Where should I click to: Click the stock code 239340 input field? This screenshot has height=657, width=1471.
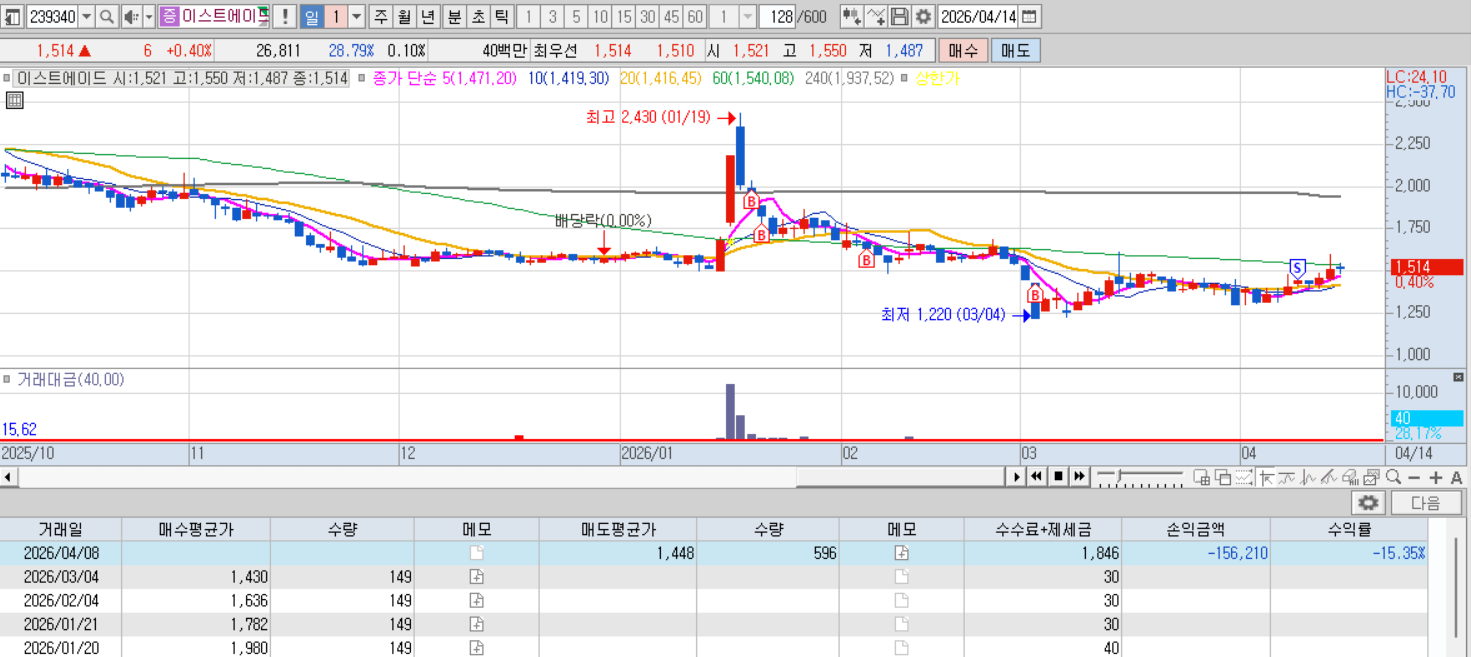[x=51, y=16]
